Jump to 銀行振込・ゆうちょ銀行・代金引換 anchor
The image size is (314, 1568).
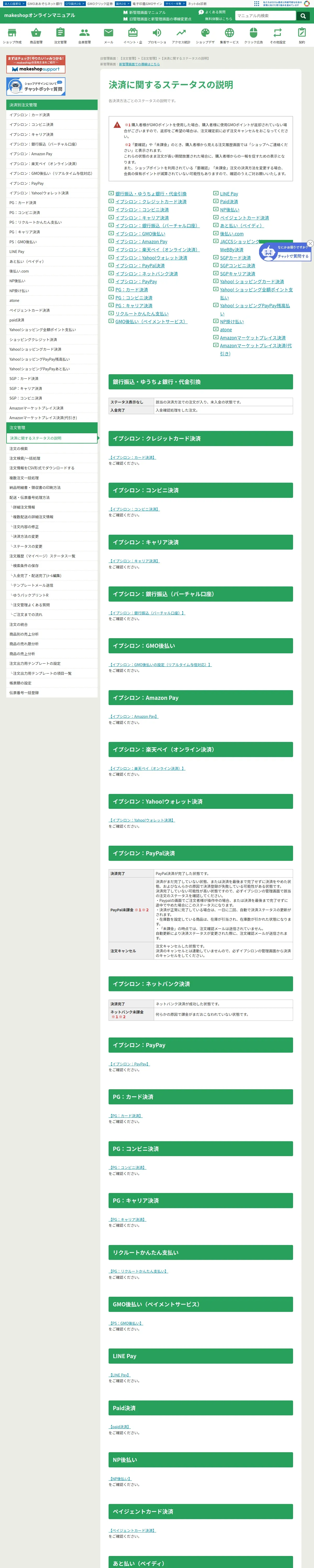click(151, 194)
